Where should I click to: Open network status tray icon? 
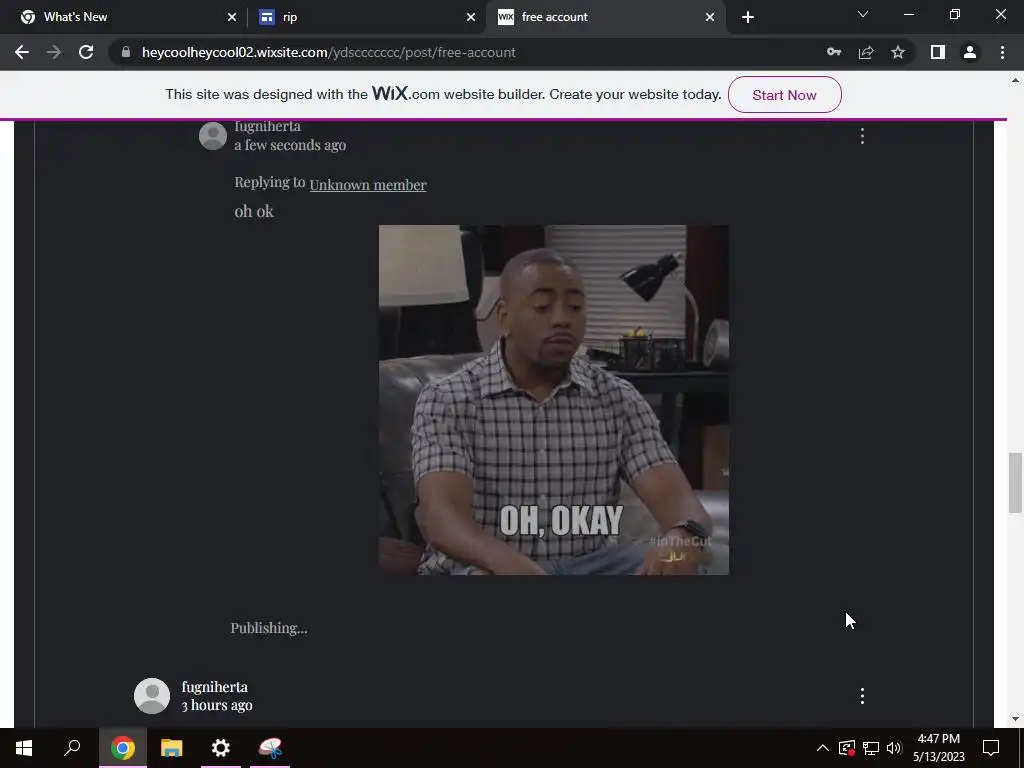click(871, 748)
